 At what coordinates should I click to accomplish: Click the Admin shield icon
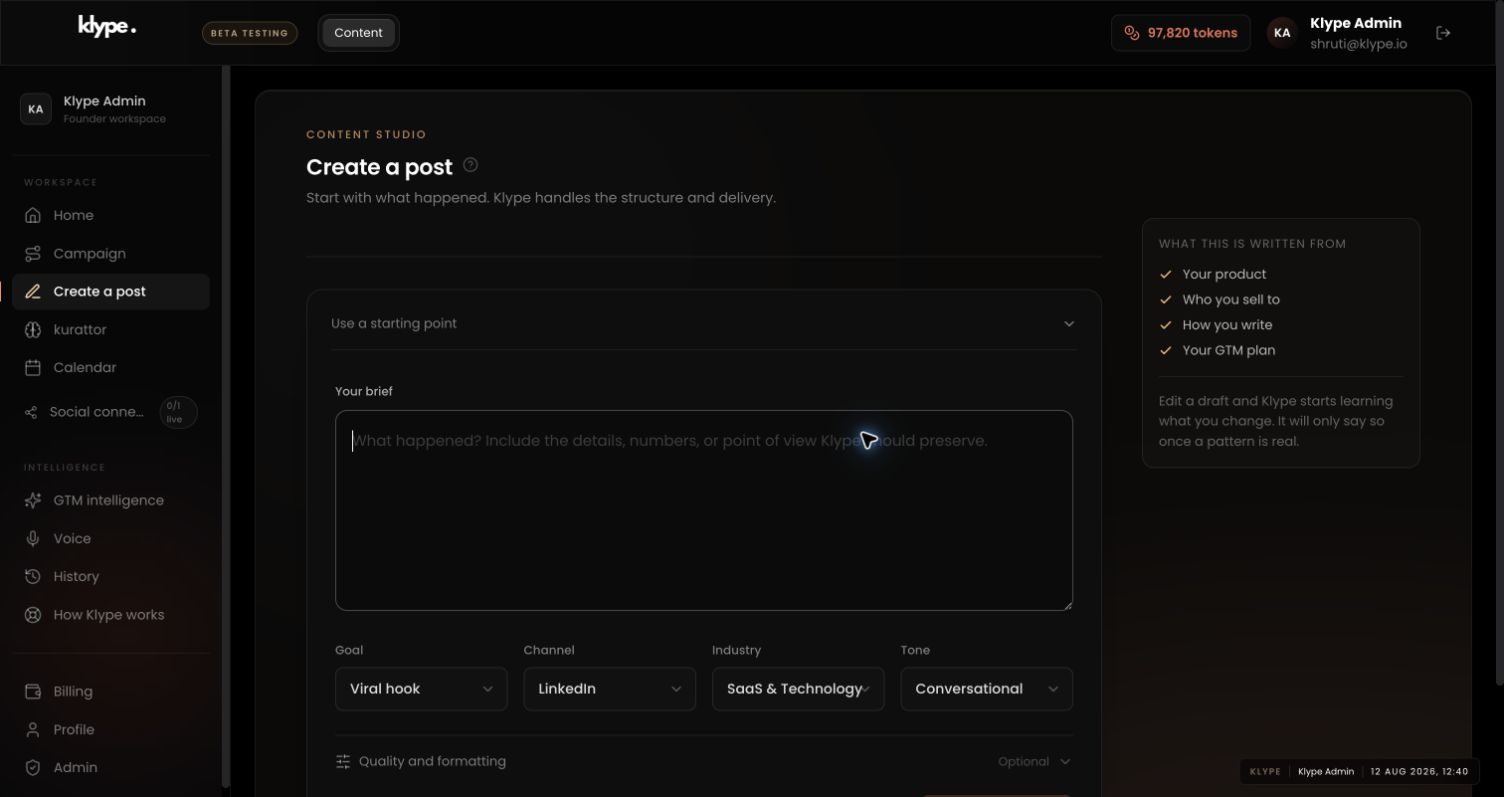tap(33, 767)
